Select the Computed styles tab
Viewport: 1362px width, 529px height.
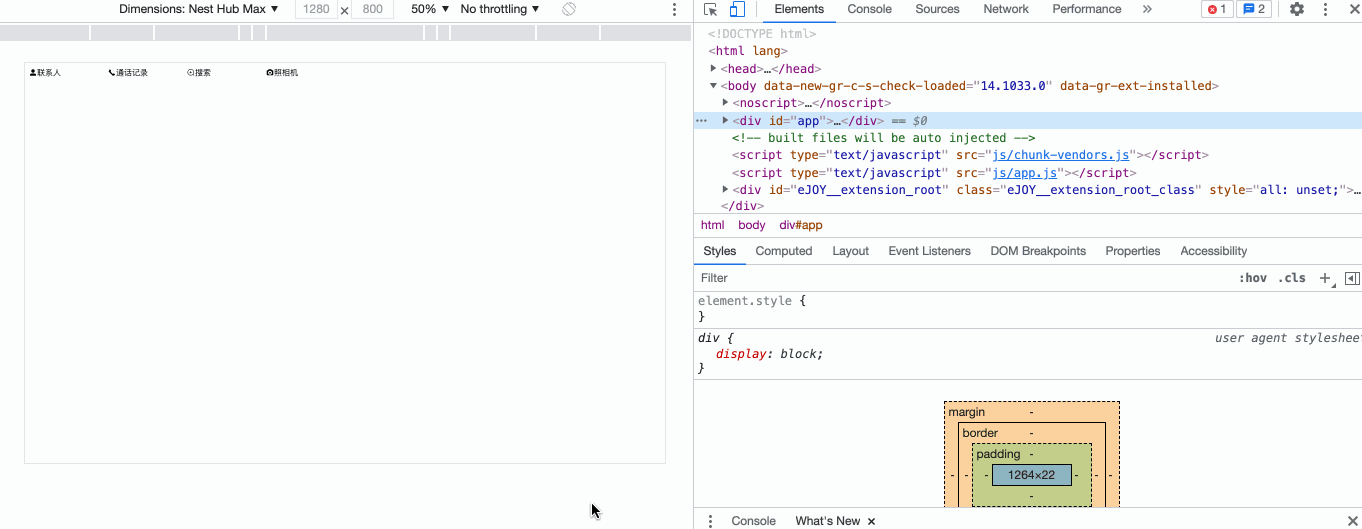pos(783,251)
